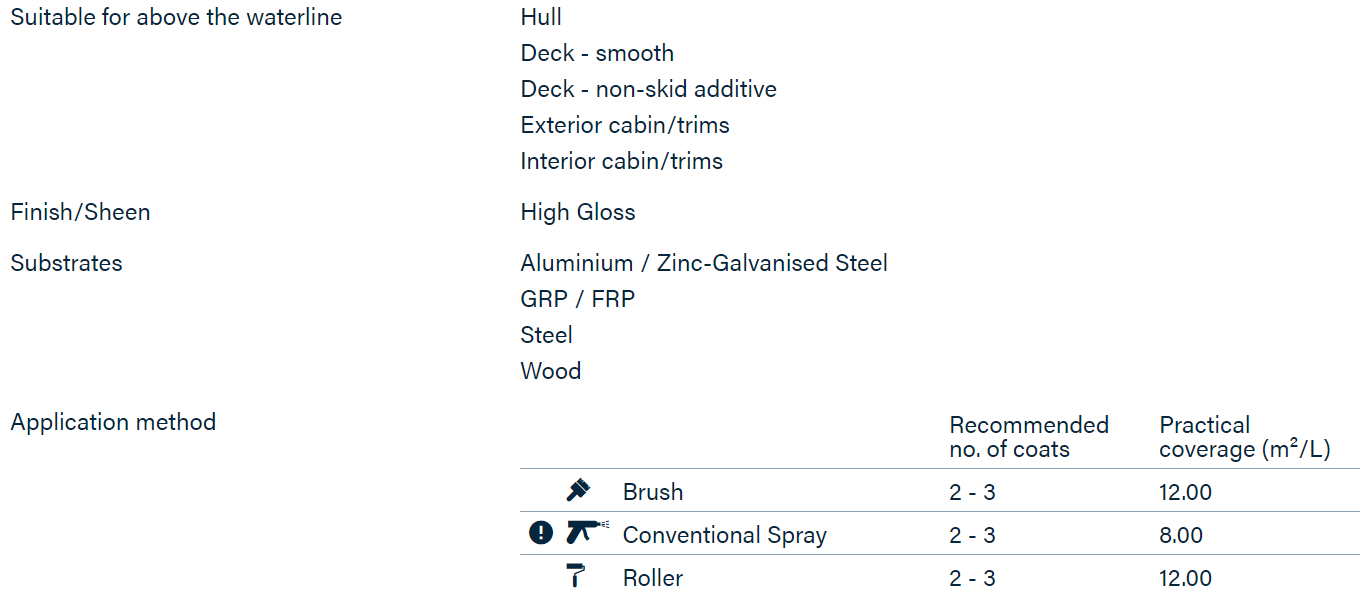Click the 8.00 coverage value for spray
This screenshot has height=597, width=1362.
pos(1181,535)
